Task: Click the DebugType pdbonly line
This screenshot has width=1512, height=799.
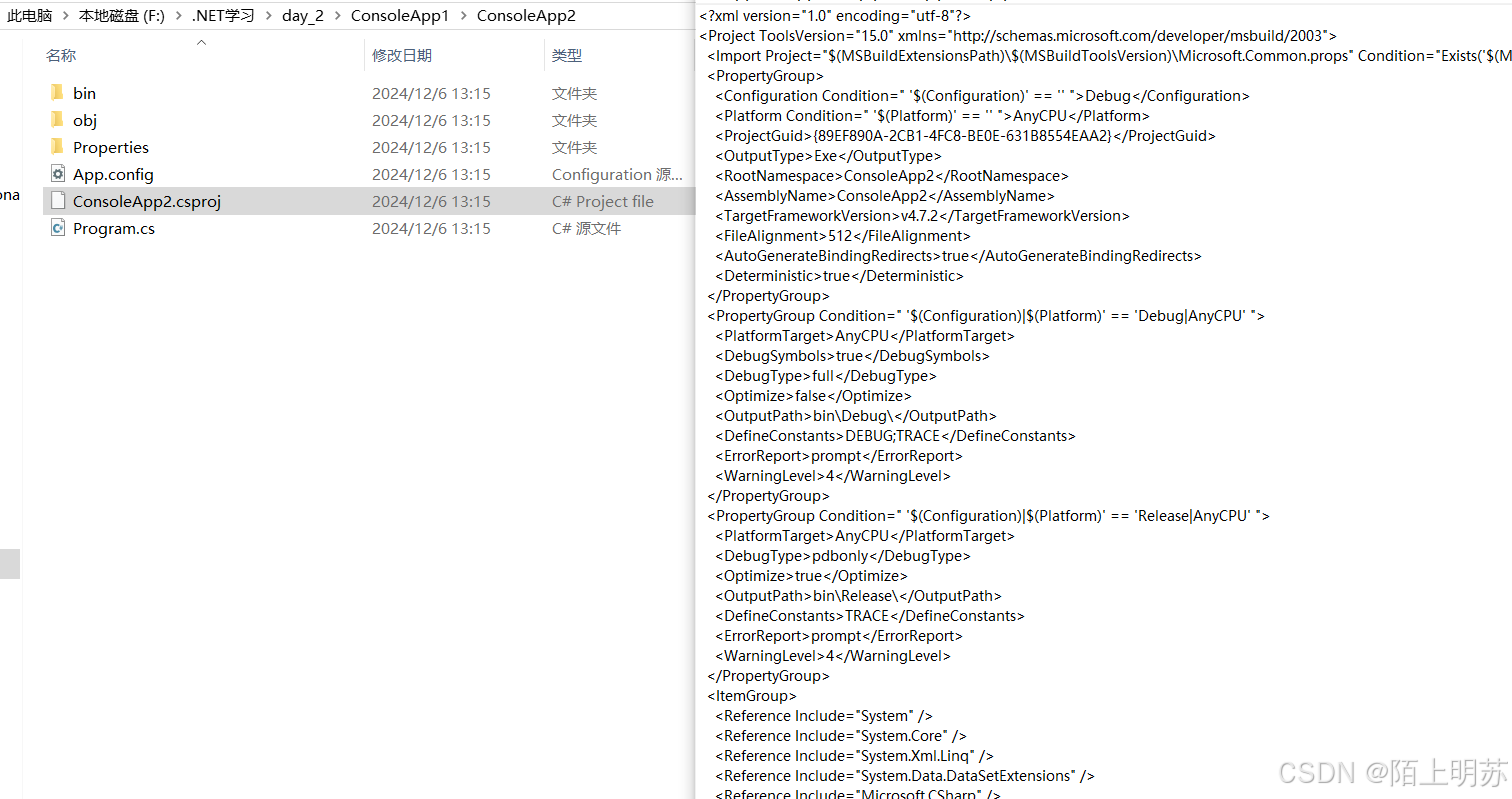Action: [843, 556]
